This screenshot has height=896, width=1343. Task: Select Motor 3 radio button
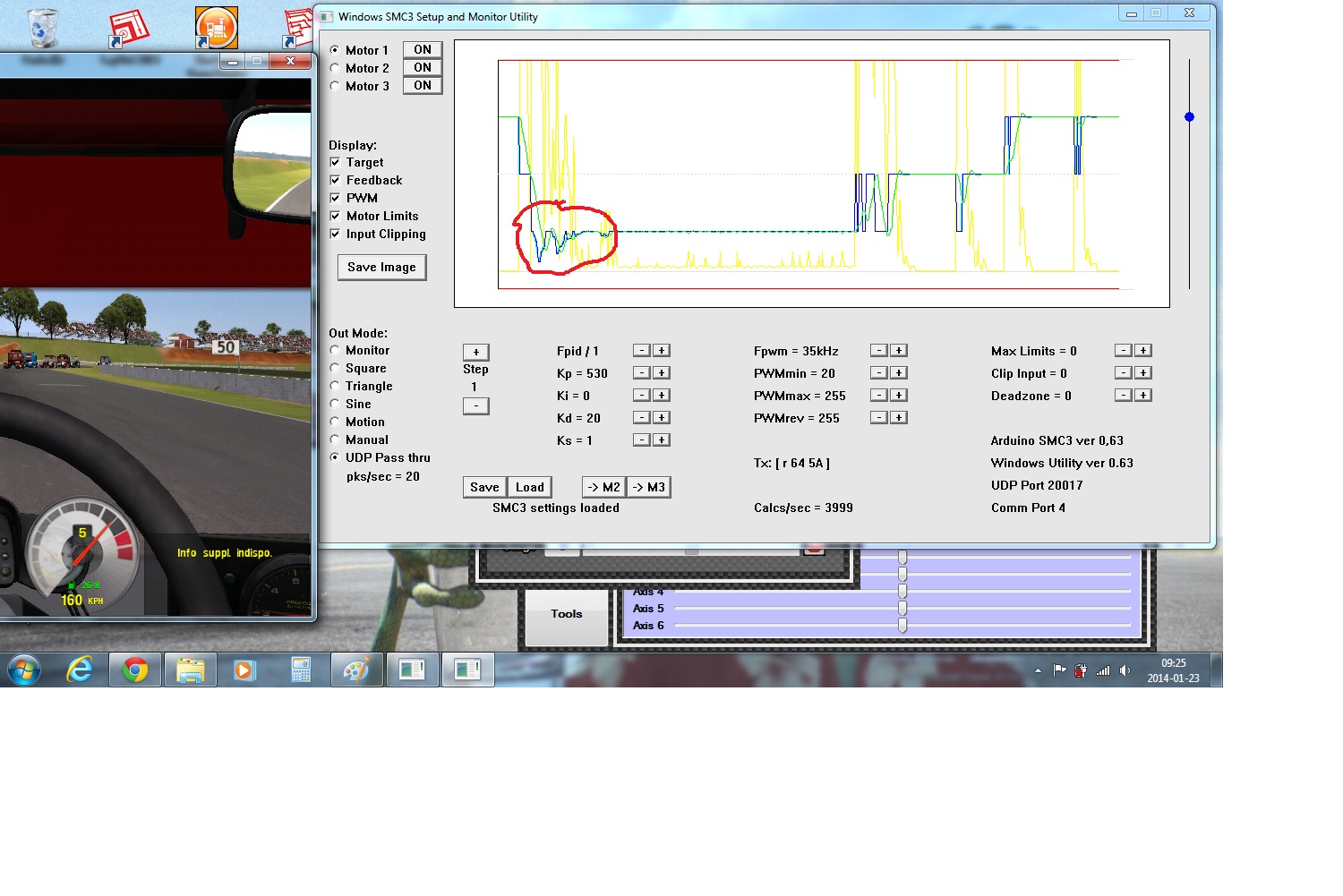[x=335, y=86]
